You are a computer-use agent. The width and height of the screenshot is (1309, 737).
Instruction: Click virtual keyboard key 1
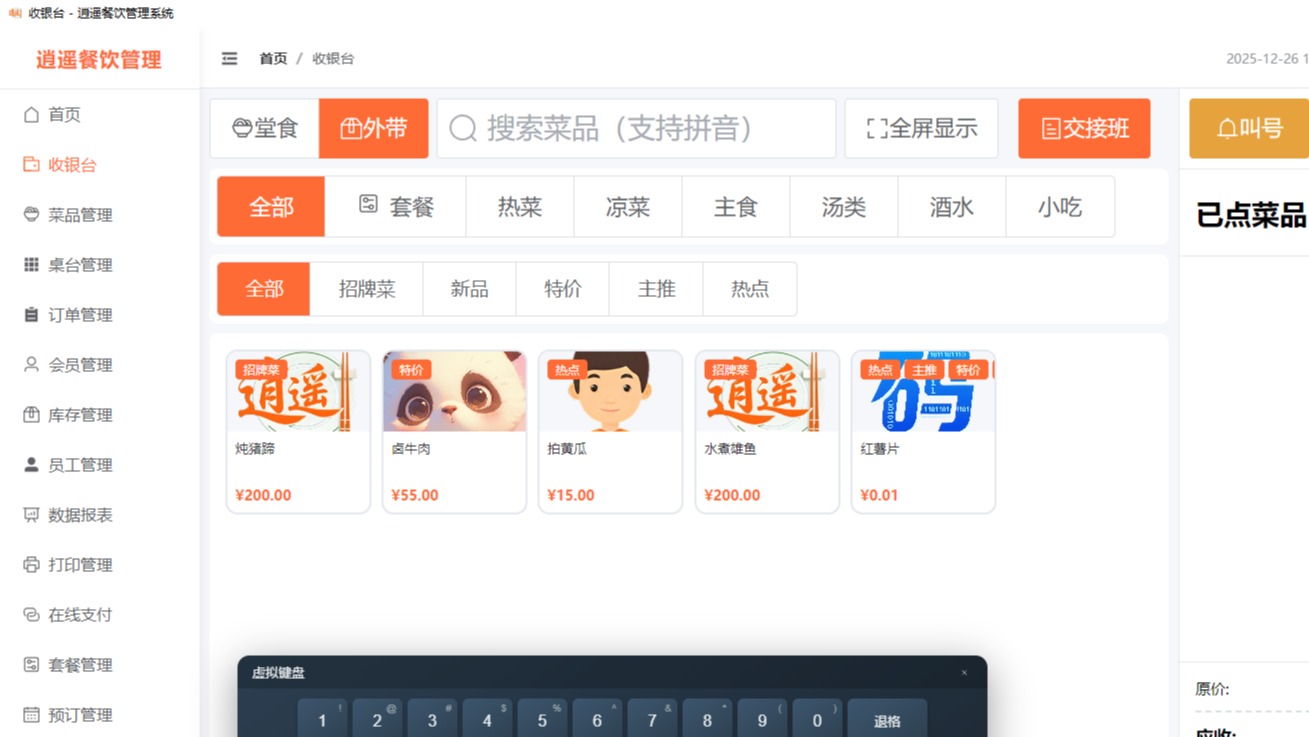322,719
